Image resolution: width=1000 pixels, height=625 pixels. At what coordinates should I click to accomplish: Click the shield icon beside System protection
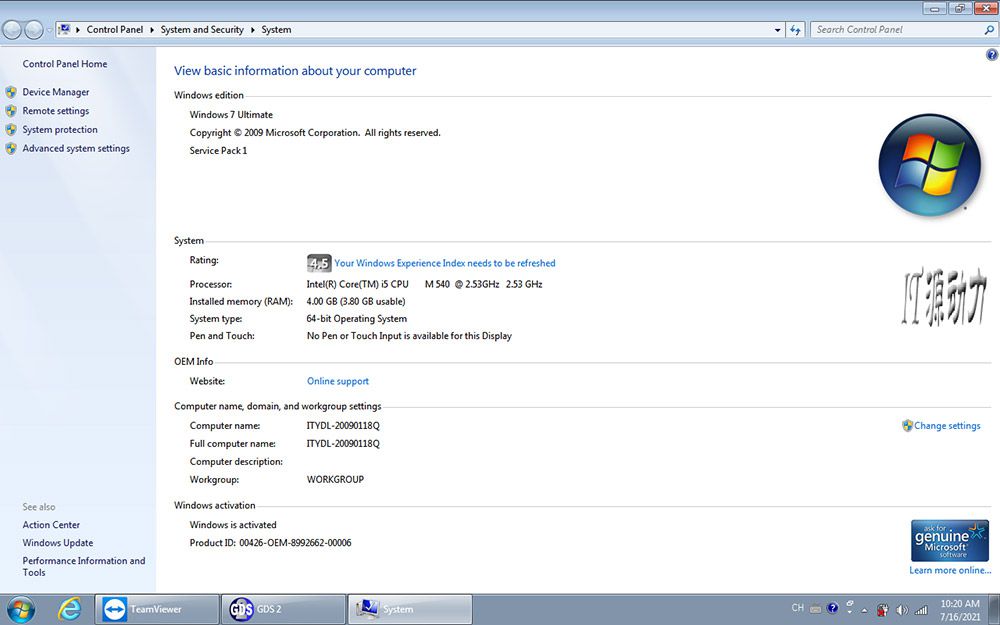(x=11, y=129)
